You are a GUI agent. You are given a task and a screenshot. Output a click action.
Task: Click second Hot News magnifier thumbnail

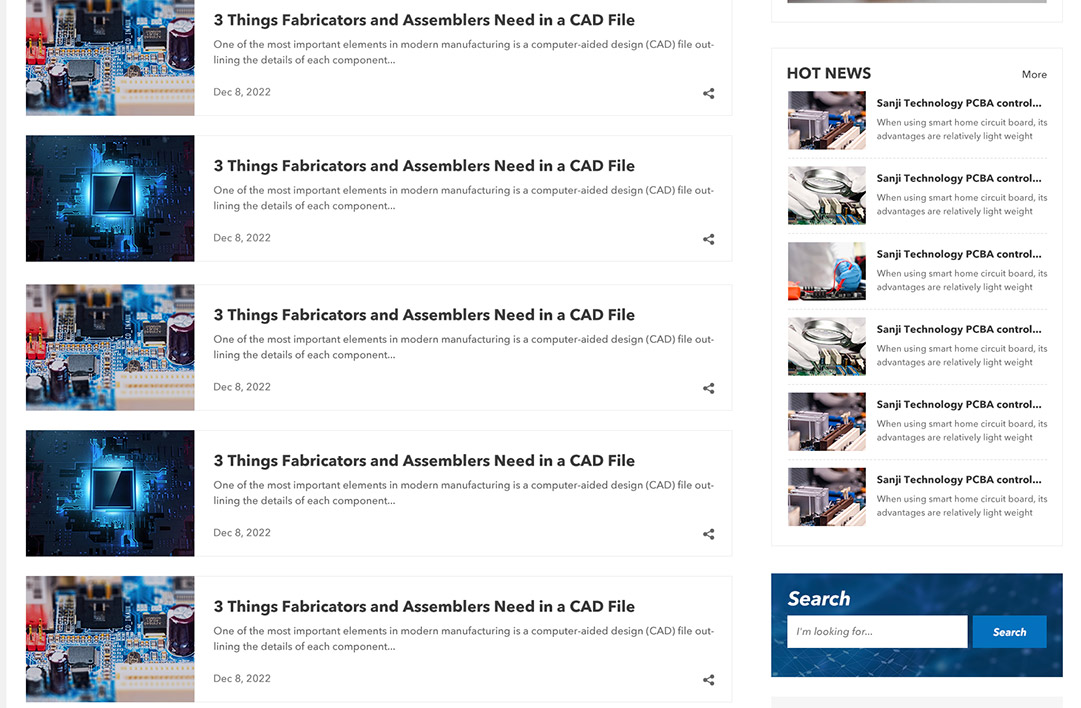coord(826,195)
